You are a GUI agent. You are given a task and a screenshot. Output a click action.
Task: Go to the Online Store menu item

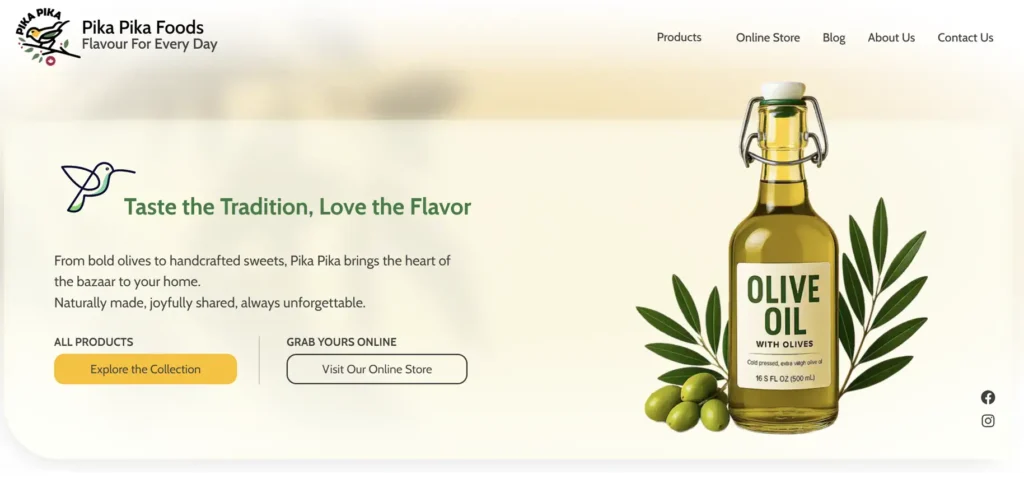click(768, 38)
